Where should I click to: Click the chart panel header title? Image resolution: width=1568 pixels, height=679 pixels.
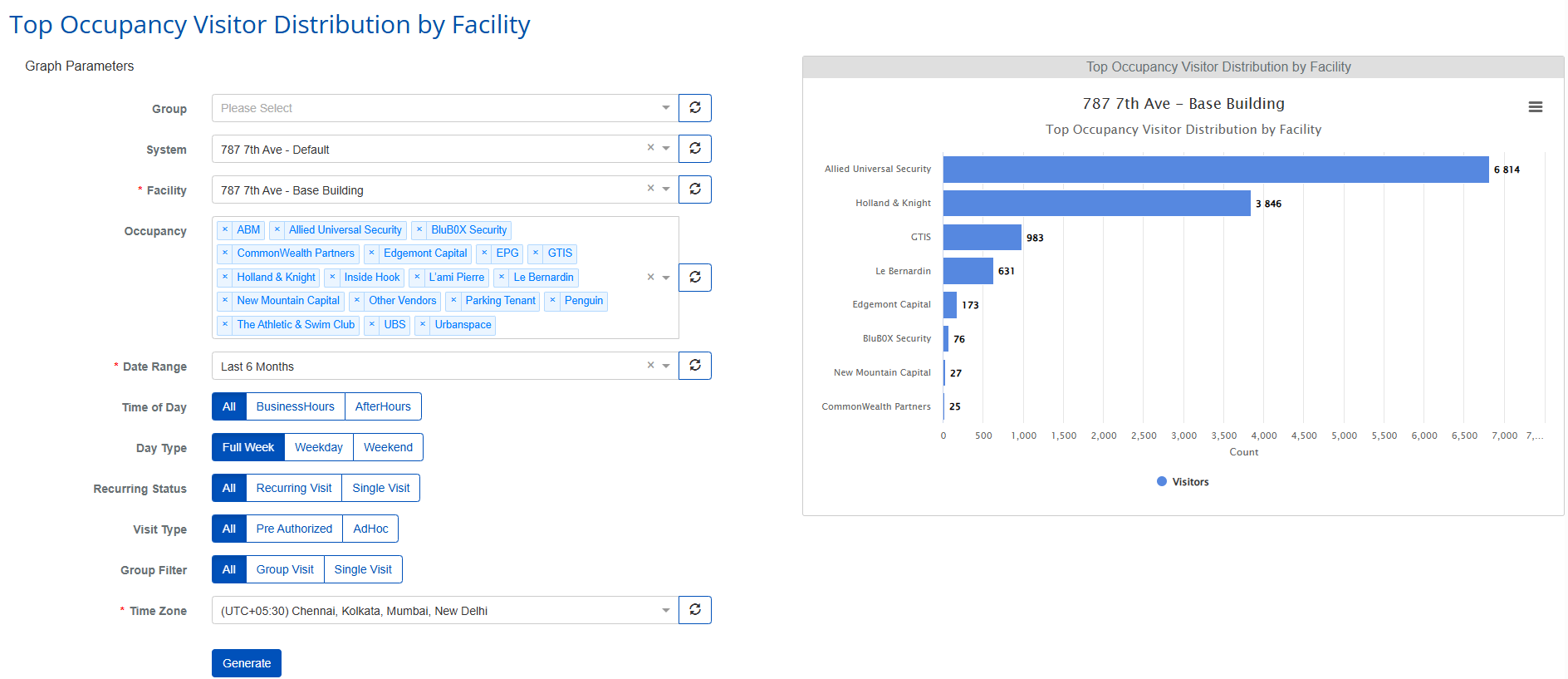click(1218, 67)
